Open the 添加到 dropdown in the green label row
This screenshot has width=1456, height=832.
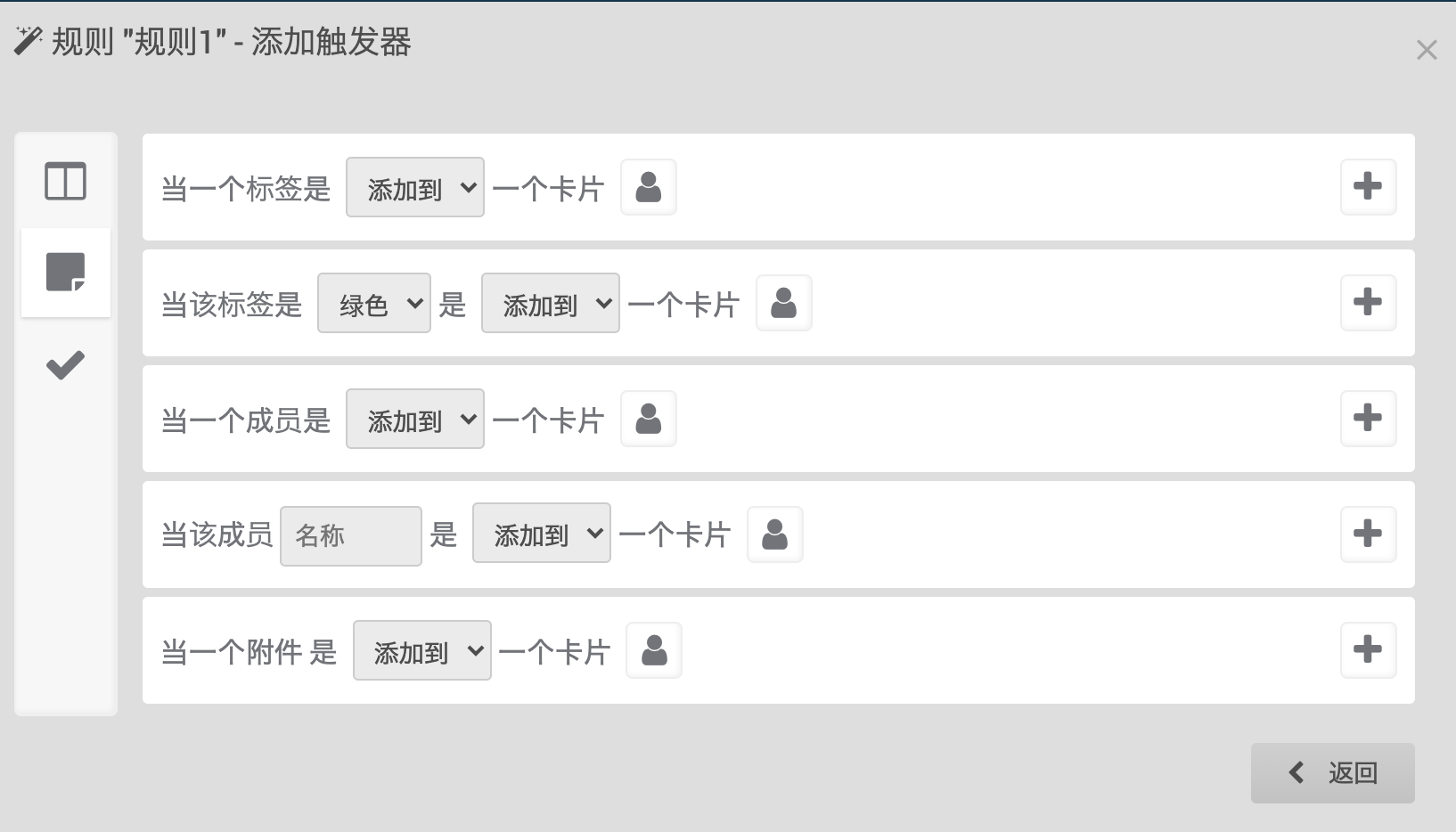(550, 303)
